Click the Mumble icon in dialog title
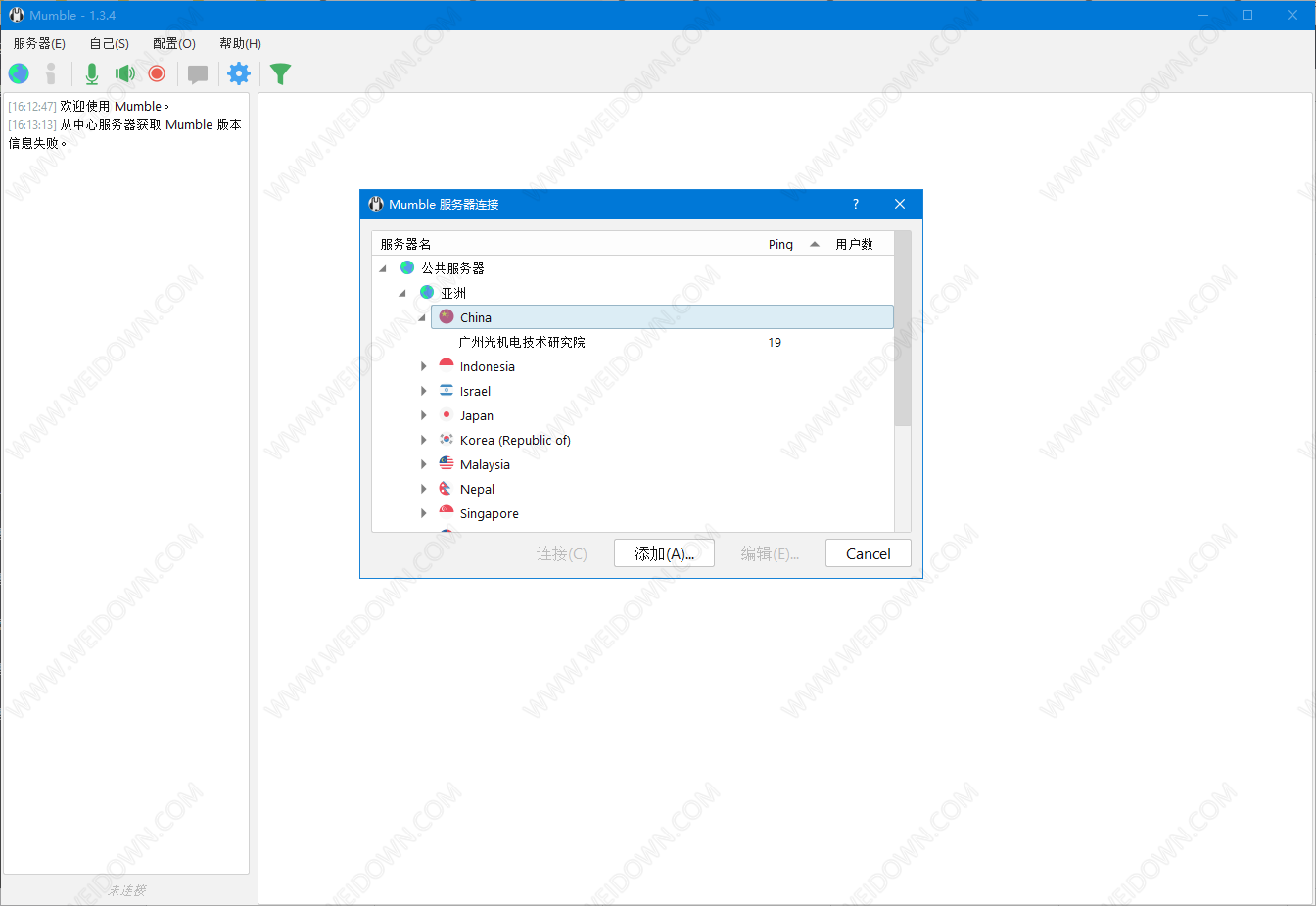The width and height of the screenshot is (1316, 906). click(x=376, y=204)
